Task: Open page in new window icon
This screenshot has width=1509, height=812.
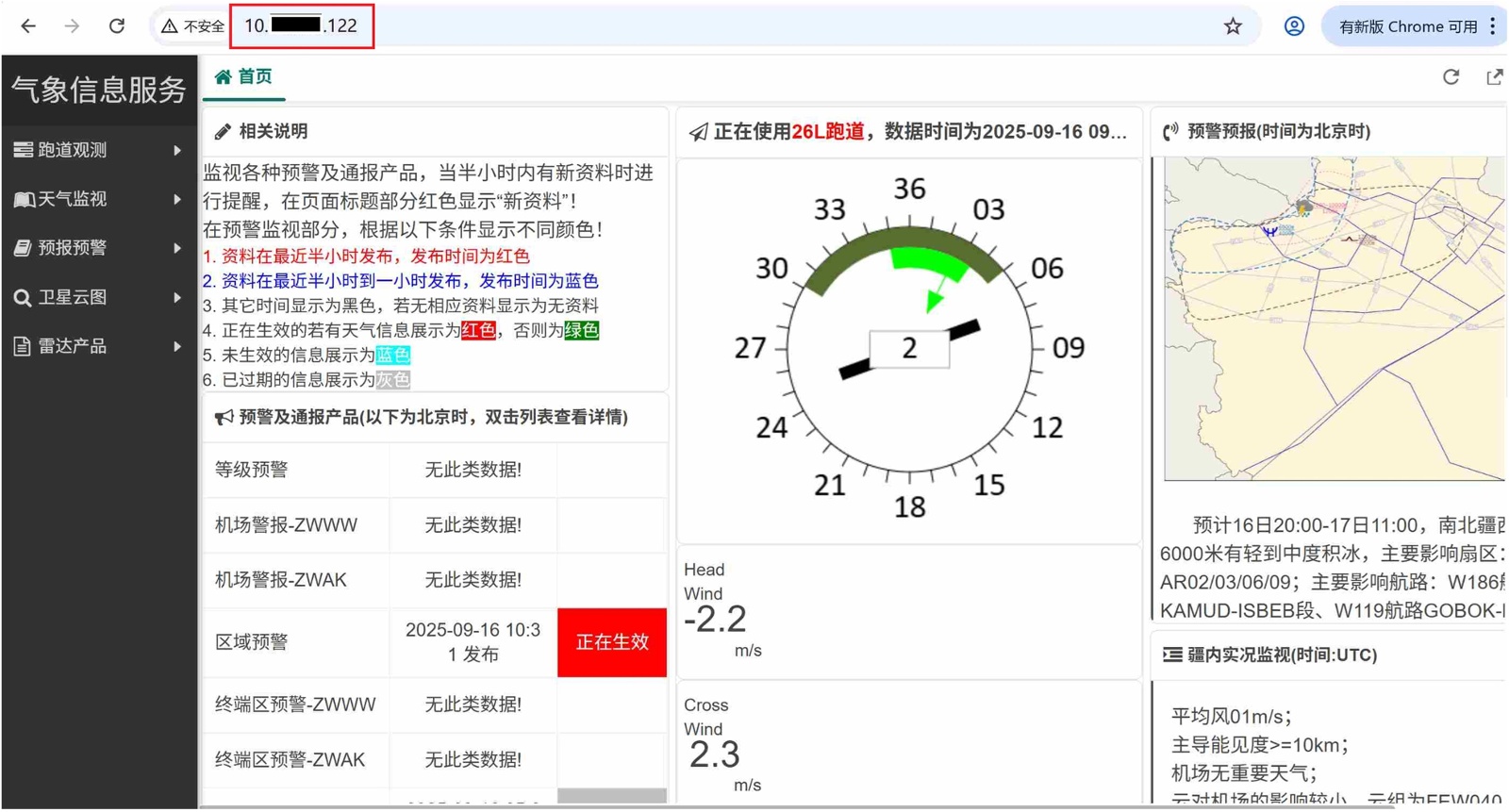Action: [x=1494, y=77]
